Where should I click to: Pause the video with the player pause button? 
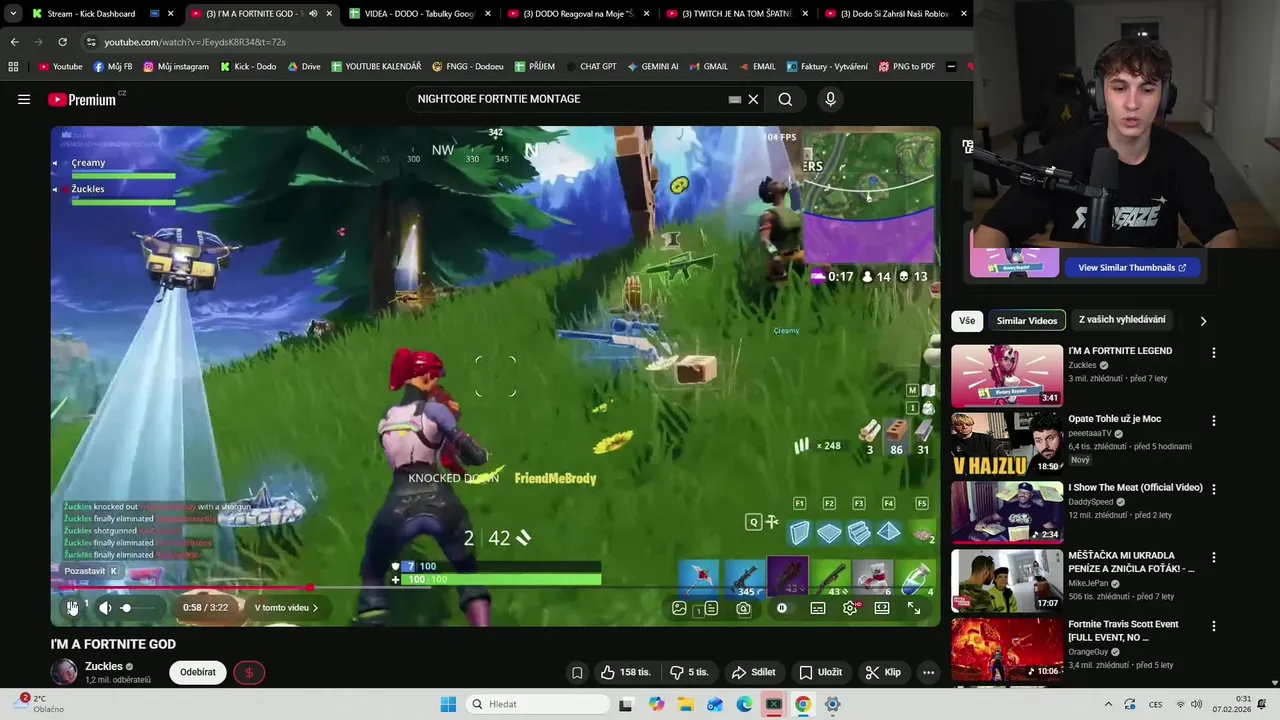coord(72,607)
